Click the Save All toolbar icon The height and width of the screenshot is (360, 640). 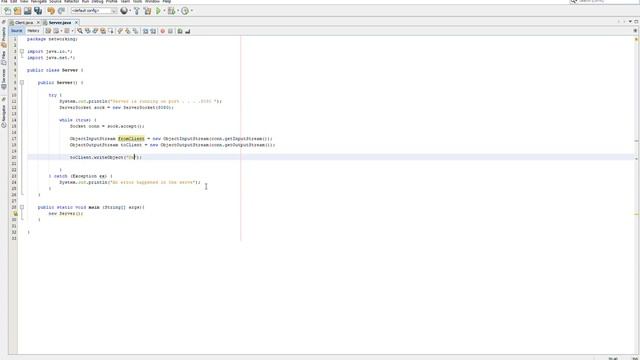38,11
